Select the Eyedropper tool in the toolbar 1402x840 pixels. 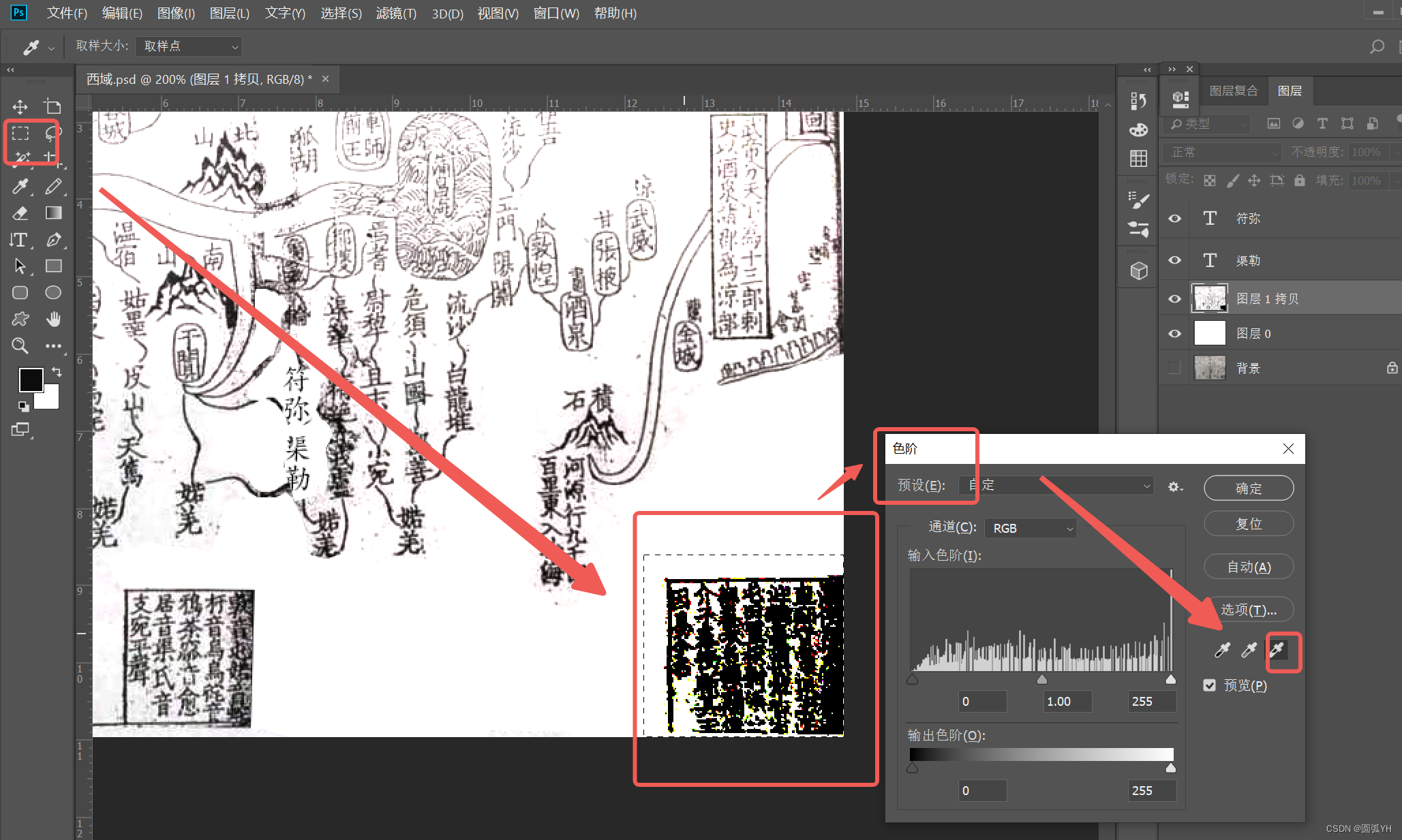pos(20,186)
